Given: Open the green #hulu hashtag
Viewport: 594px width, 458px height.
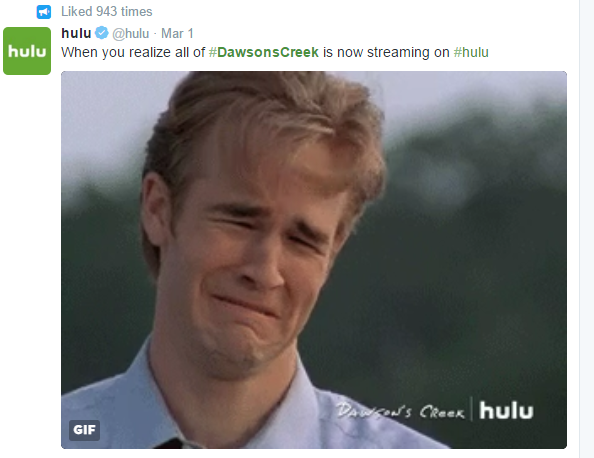Looking at the screenshot, I should coord(471,52).
